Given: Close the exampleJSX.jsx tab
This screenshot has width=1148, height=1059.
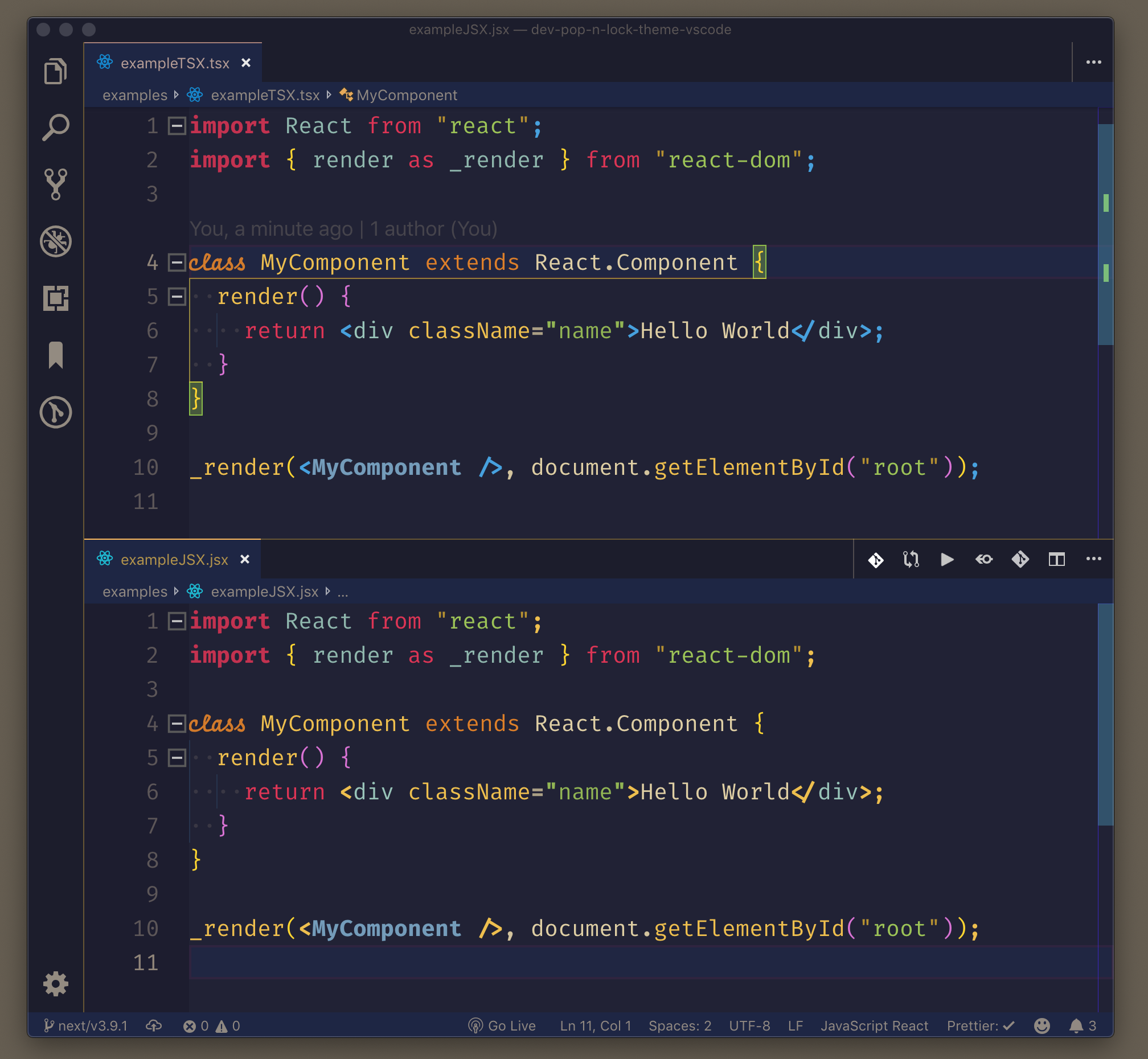Looking at the screenshot, I should (245, 559).
